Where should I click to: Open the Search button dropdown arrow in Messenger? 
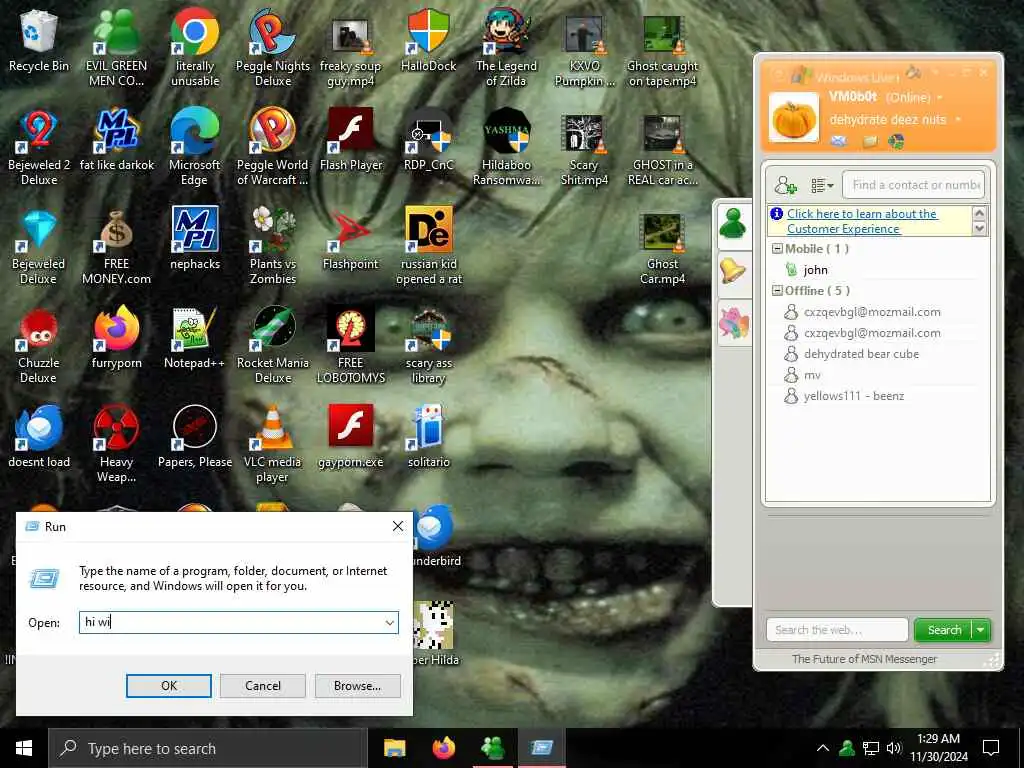pos(980,630)
